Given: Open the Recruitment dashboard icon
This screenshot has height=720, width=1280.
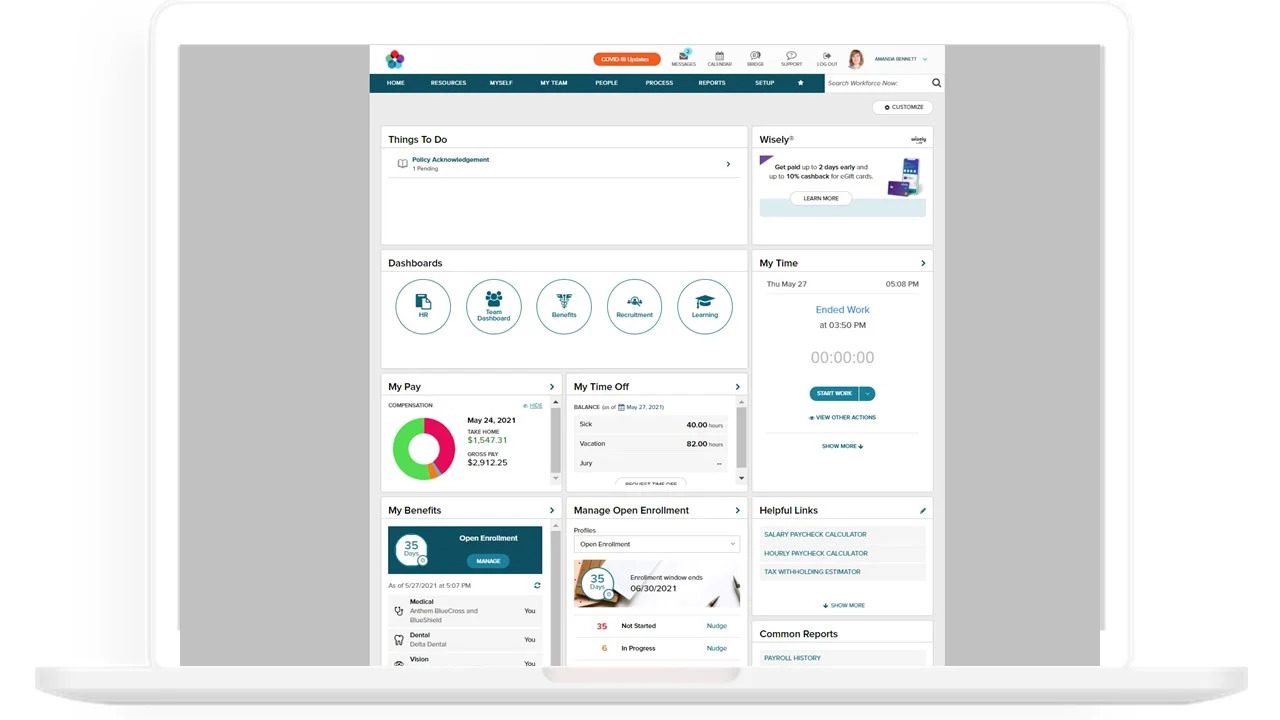Looking at the screenshot, I should 634,306.
